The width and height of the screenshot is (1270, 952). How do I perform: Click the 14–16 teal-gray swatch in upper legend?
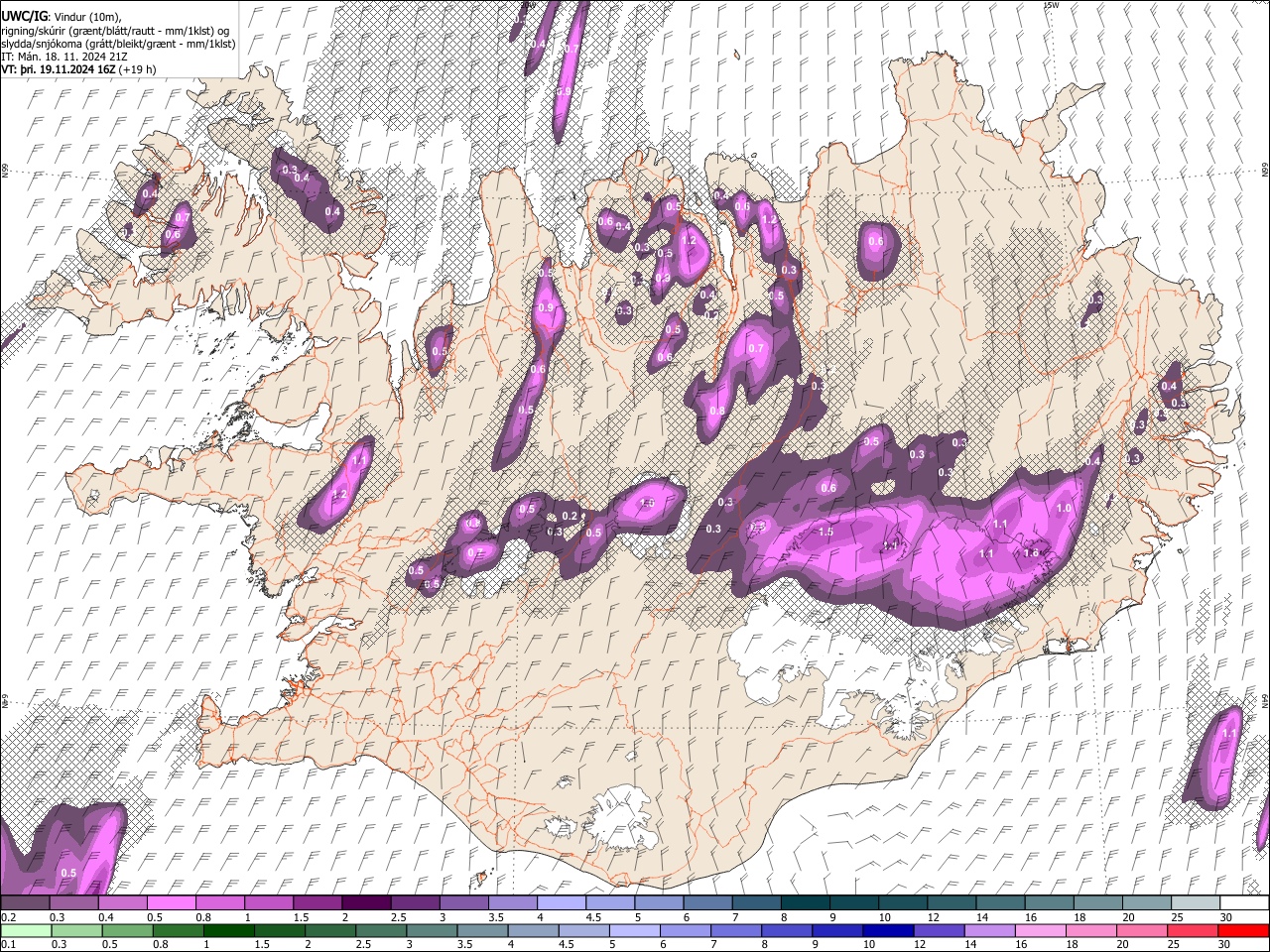(x=1000, y=903)
